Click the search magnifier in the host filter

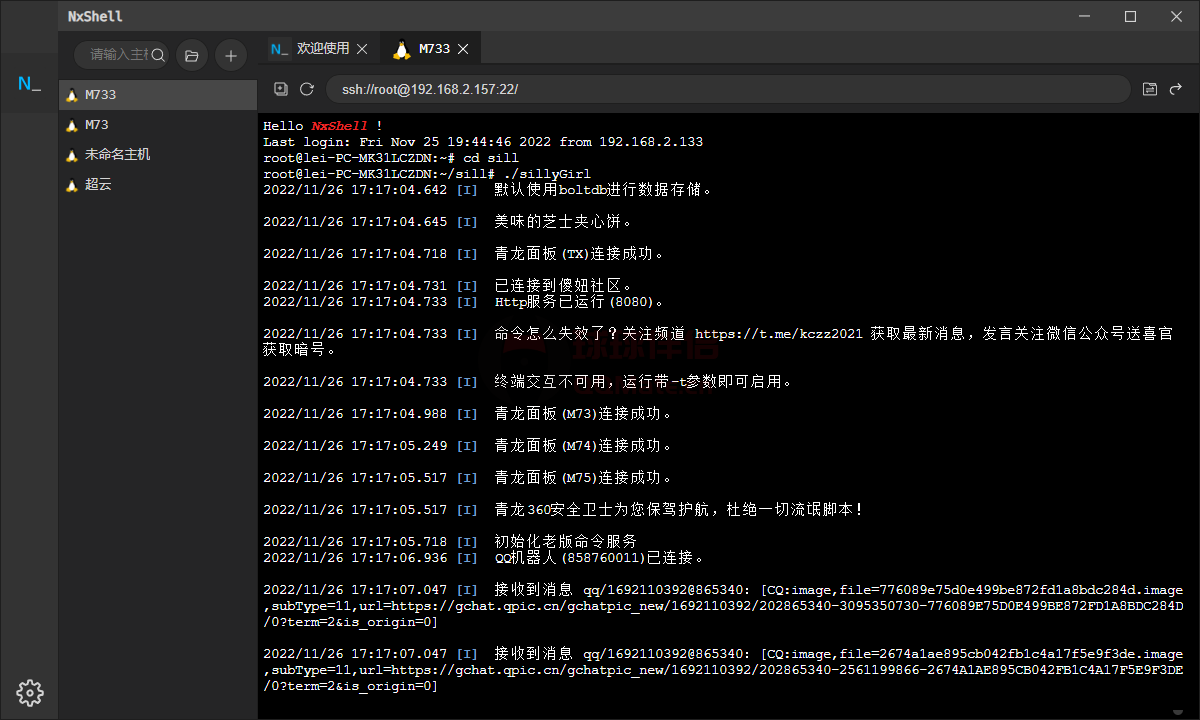[x=158, y=56]
